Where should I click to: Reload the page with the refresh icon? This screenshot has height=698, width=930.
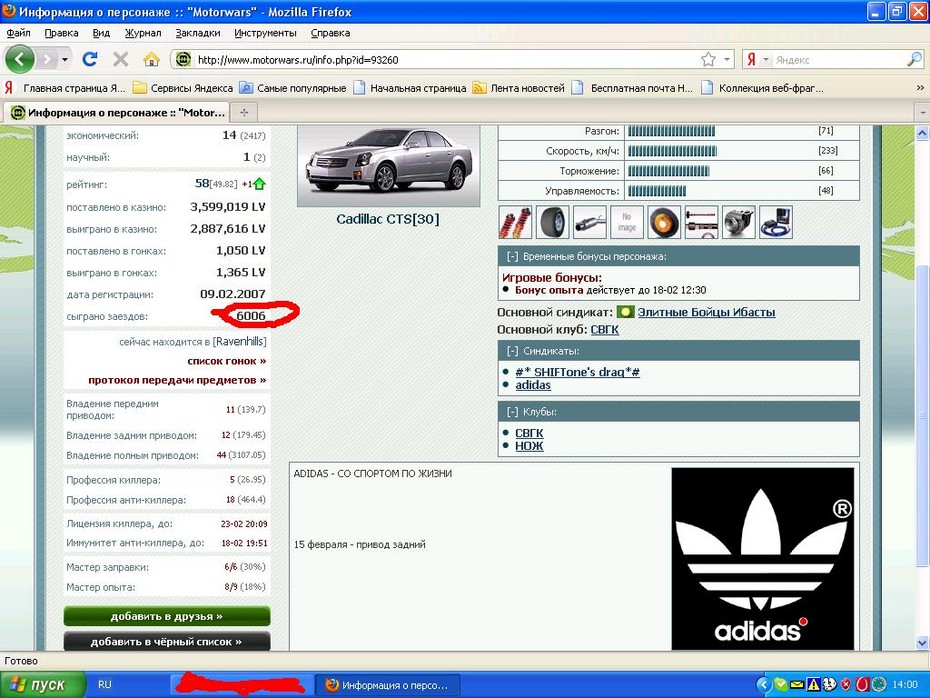point(90,59)
